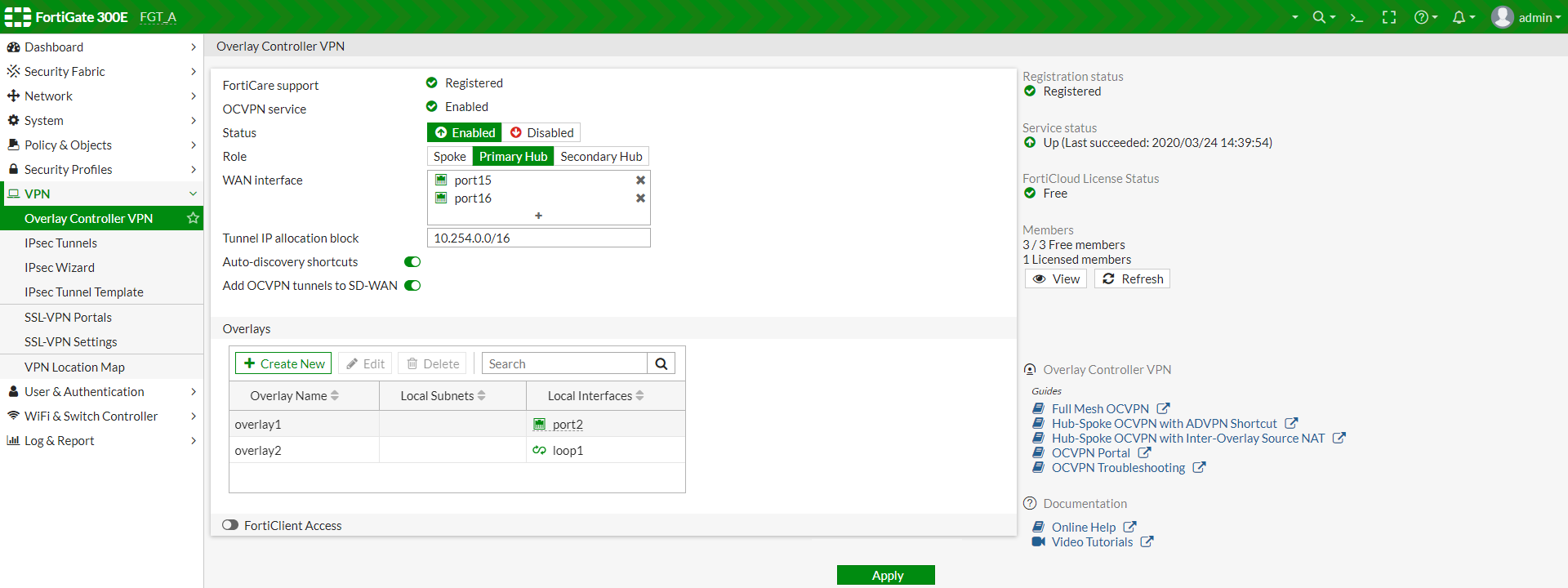Open external link icon for OCVPN Portal
This screenshot has width=1568, height=588.
point(1144,452)
